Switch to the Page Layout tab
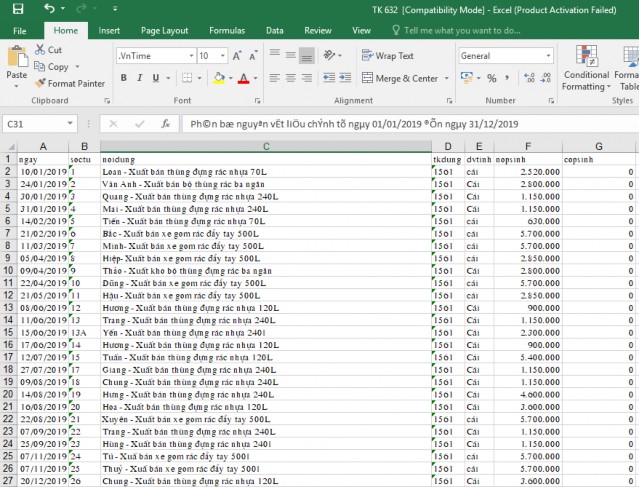The image size is (639, 487). 164,31
